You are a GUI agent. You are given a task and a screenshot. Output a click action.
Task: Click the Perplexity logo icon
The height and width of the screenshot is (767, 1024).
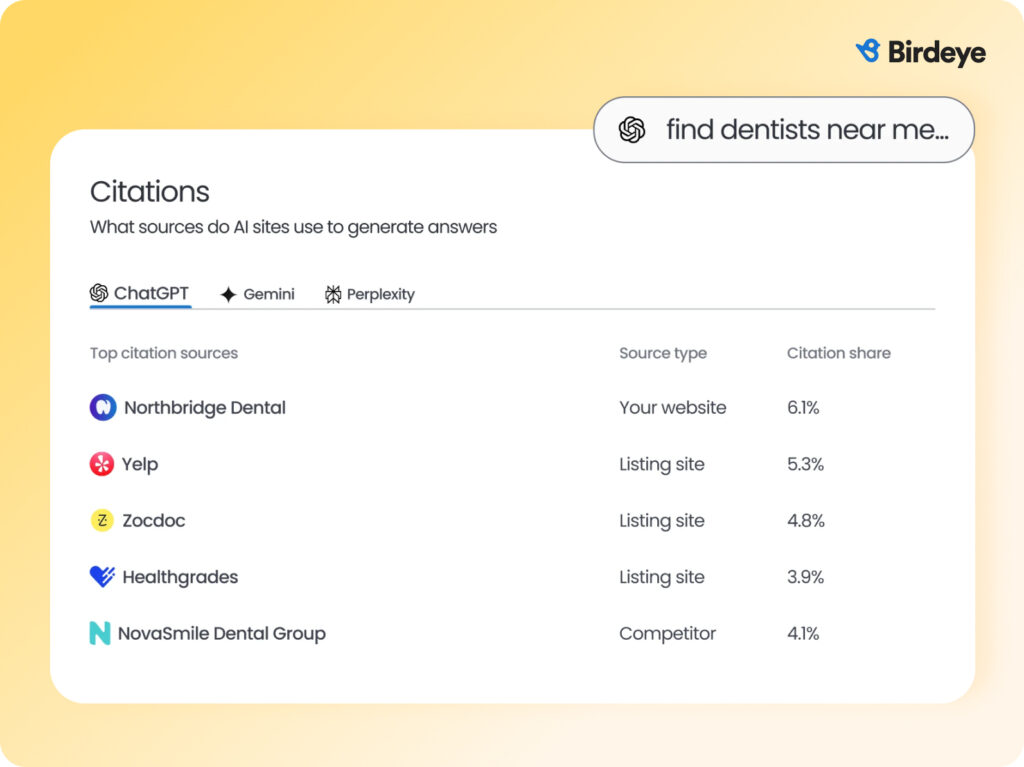[x=333, y=294]
